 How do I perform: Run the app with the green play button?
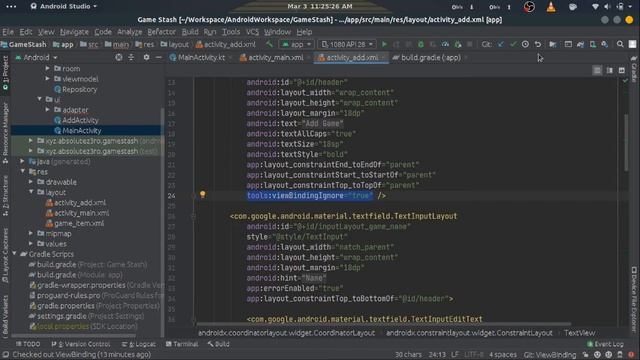(384, 44)
